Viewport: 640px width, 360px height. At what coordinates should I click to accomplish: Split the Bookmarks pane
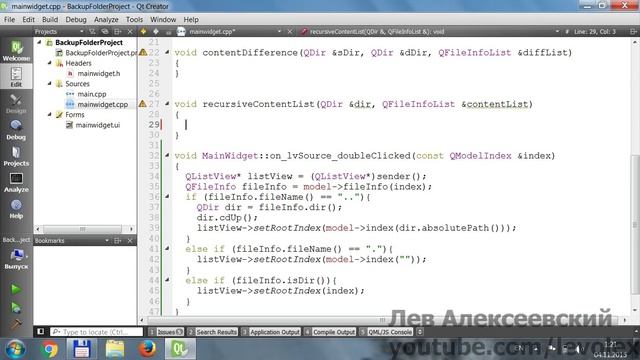click(118, 240)
